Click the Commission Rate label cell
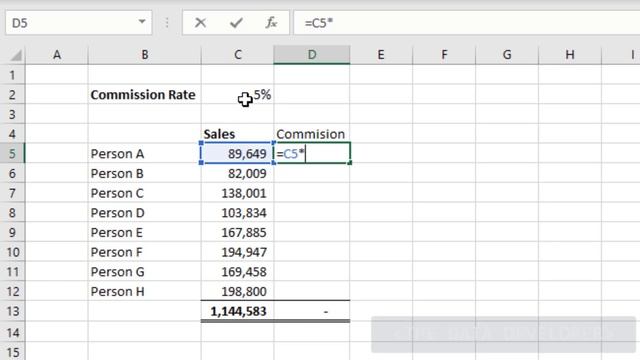This screenshot has width=640, height=360. tap(144, 95)
